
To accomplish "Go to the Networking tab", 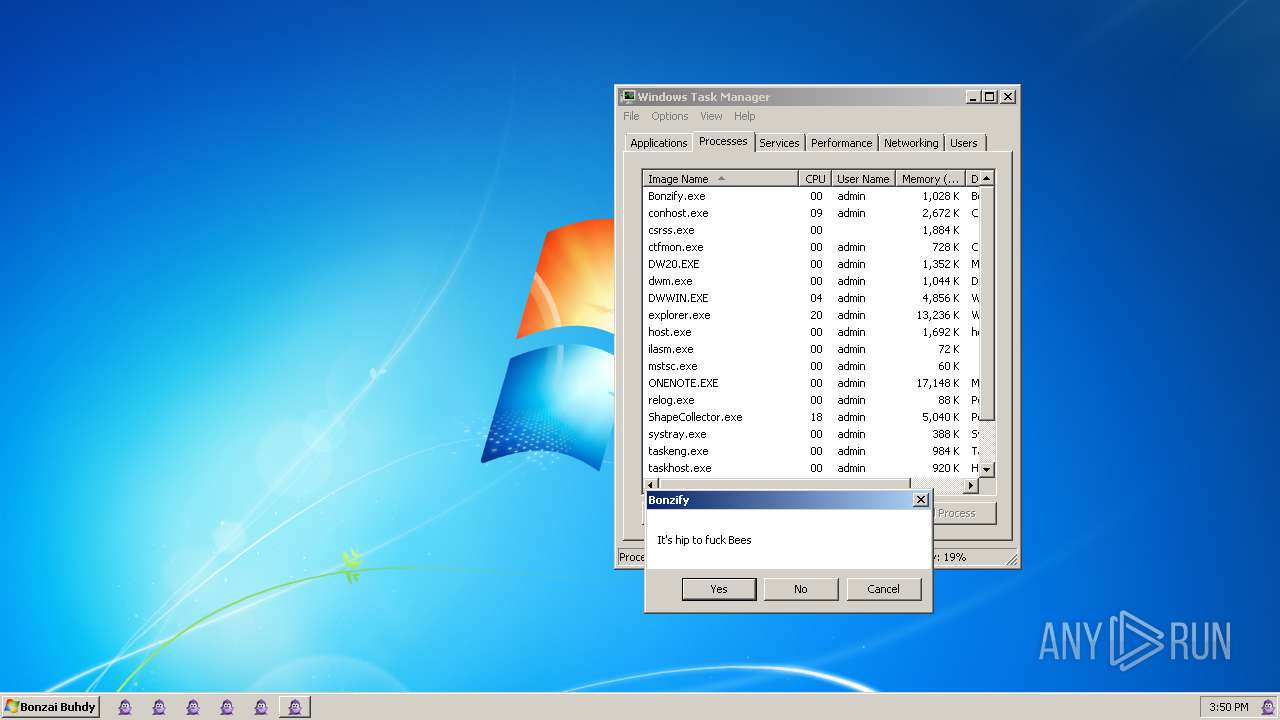I will click(911, 143).
